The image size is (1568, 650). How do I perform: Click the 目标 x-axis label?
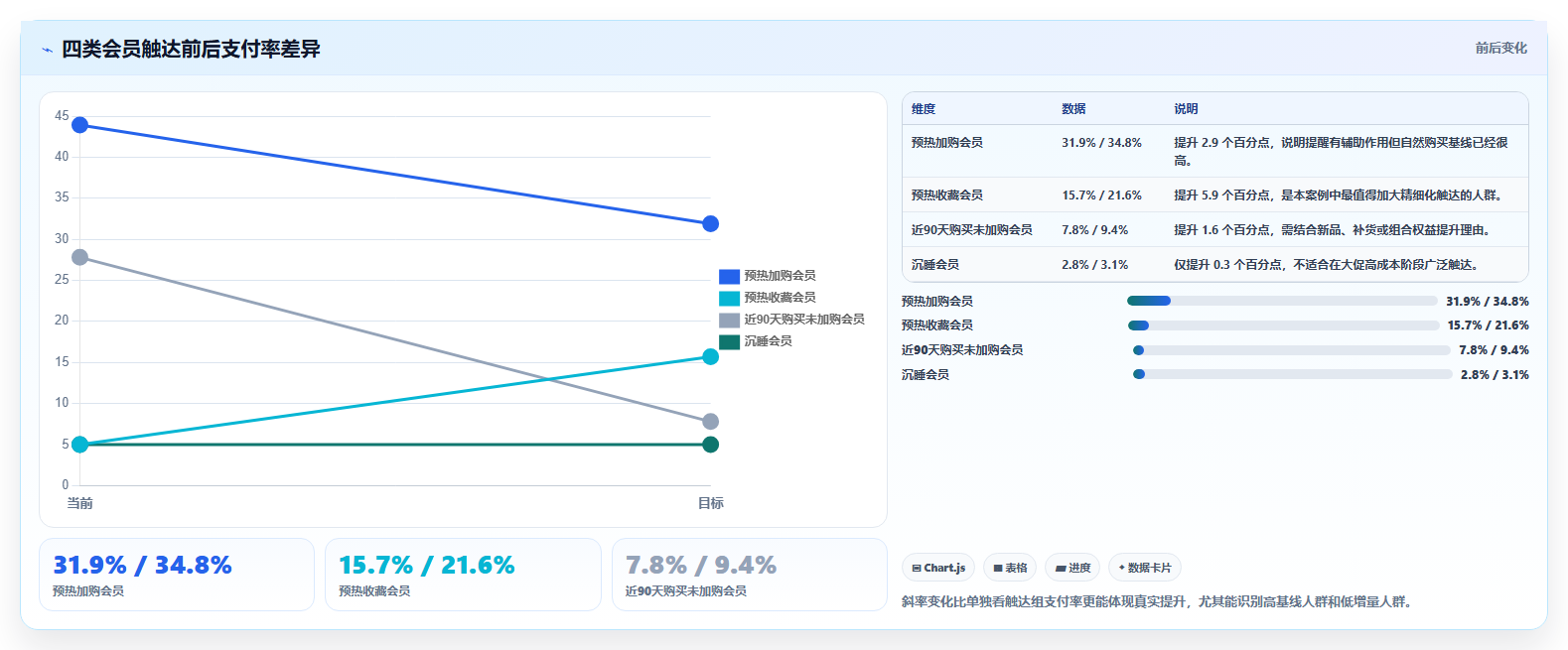point(711,503)
